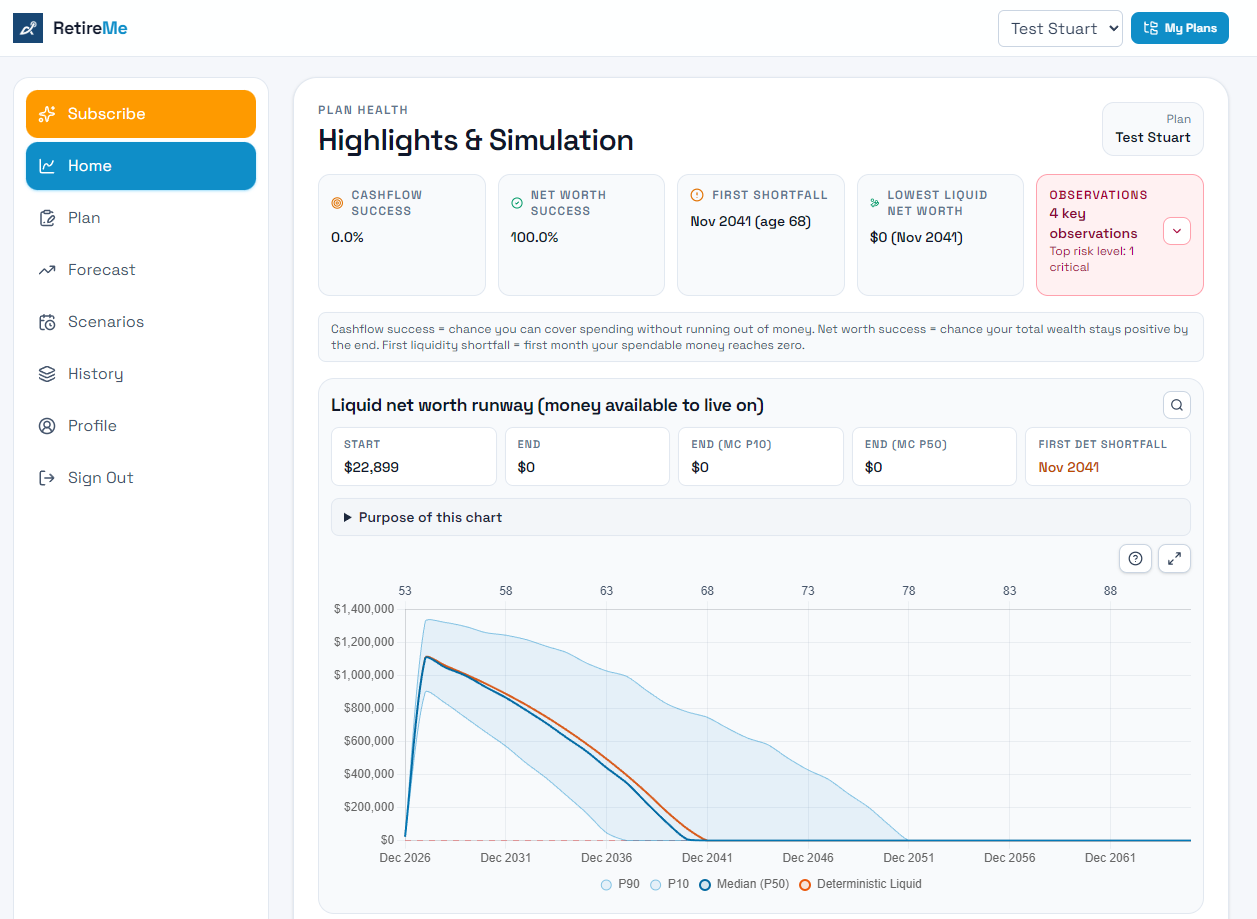The width and height of the screenshot is (1257, 919).
Task: Click the Plan clipboard icon
Action: (x=46, y=217)
